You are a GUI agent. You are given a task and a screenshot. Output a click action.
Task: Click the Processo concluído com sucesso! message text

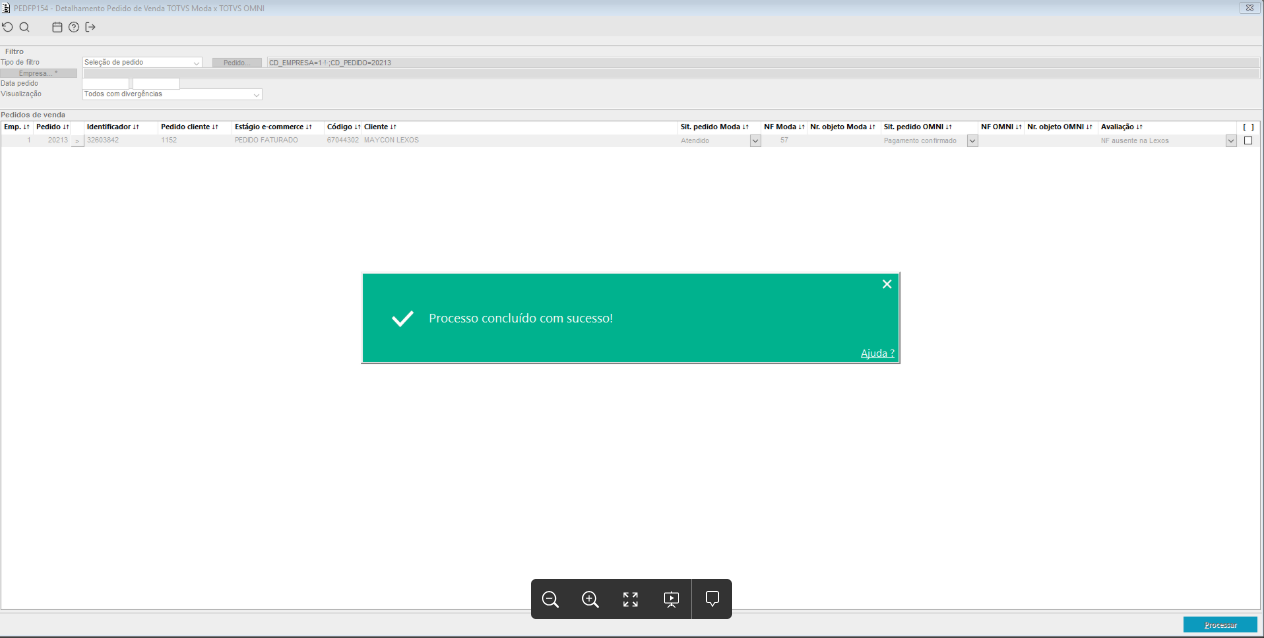[x=520, y=318]
